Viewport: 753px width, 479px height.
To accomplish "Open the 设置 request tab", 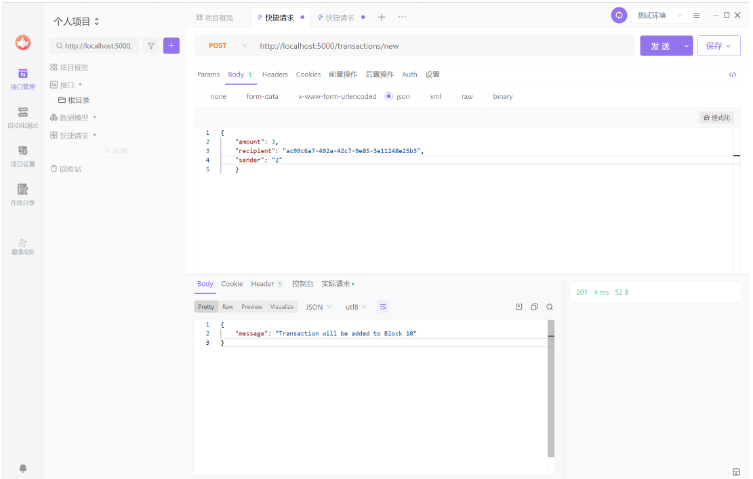I will pyautogui.click(x=432, y=74).
